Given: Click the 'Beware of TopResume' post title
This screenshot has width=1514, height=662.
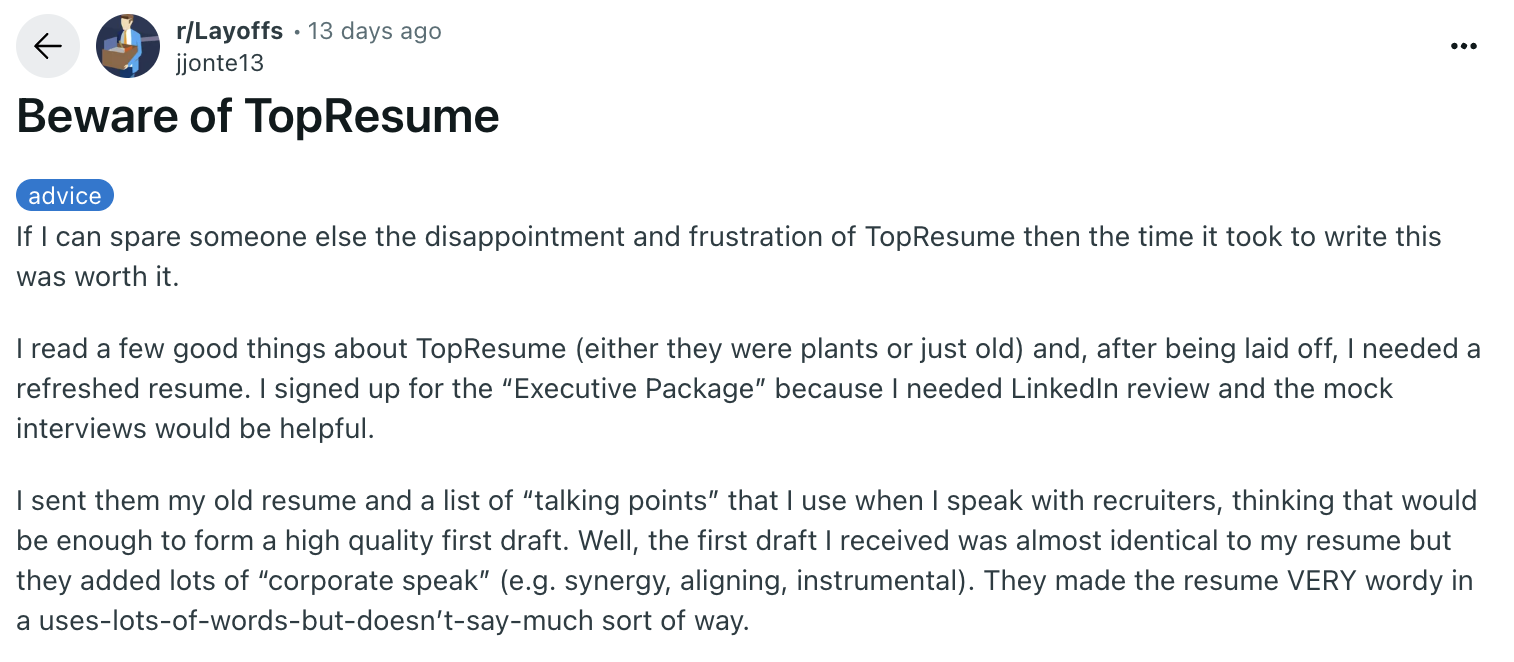Looking at the screenshot, I should pos(258,117).
